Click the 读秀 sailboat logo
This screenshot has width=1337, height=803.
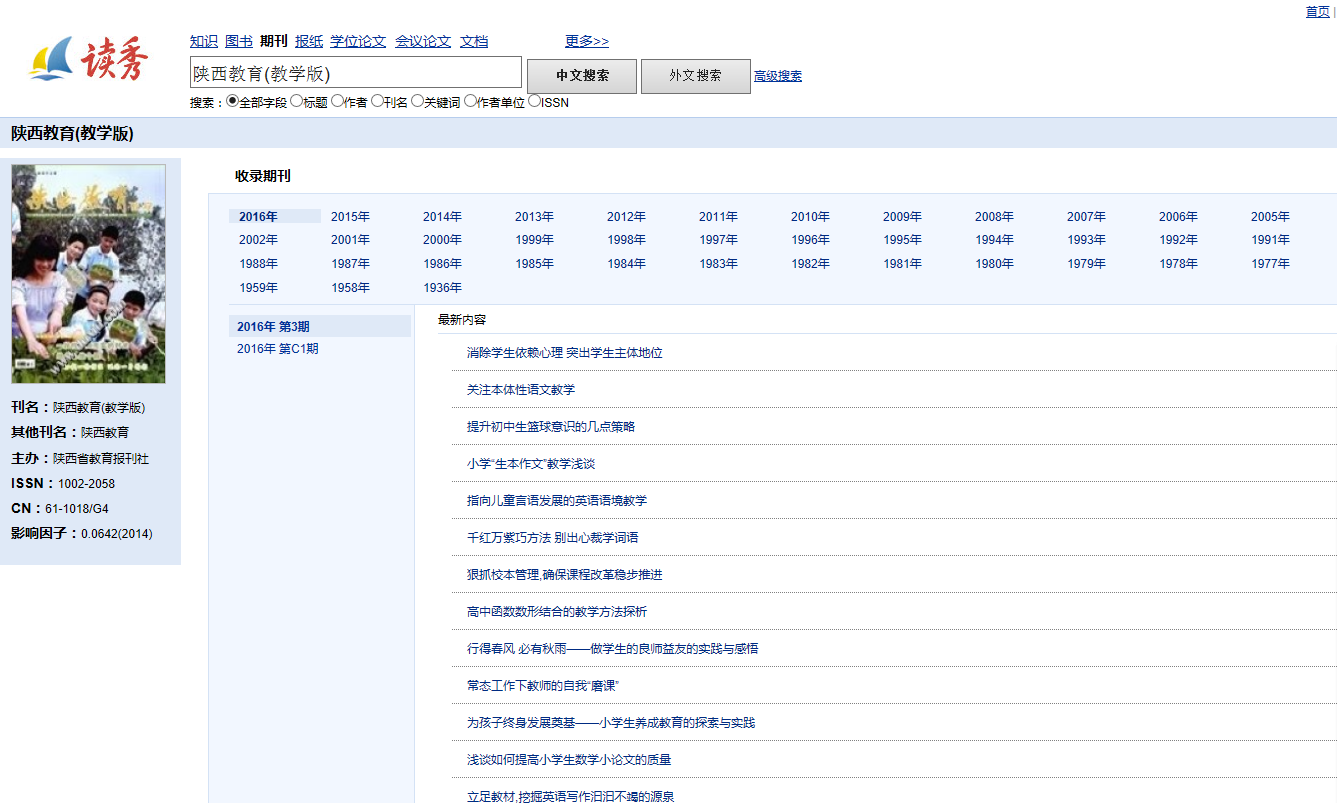pos(88,61)
